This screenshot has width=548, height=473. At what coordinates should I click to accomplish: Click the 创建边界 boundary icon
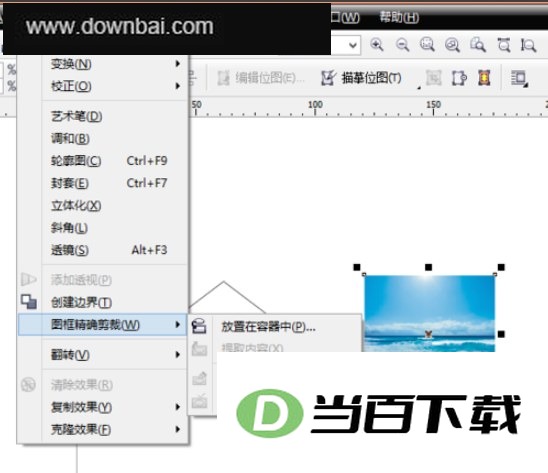click(29, 302)
